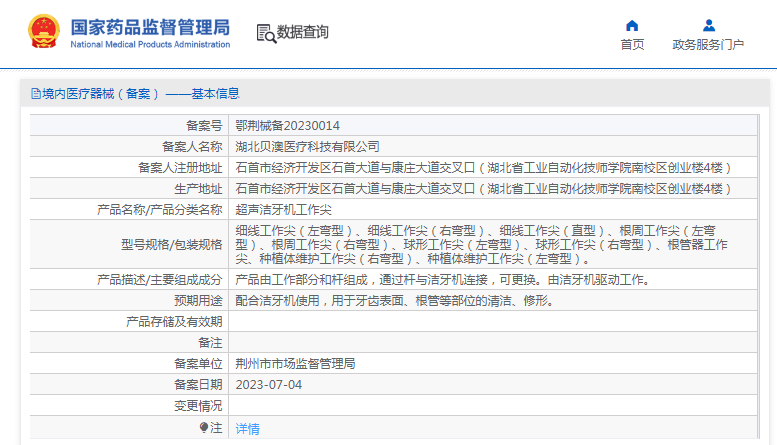Click the 备案日期 label
The image size is (777, 445).
(198, 385)
